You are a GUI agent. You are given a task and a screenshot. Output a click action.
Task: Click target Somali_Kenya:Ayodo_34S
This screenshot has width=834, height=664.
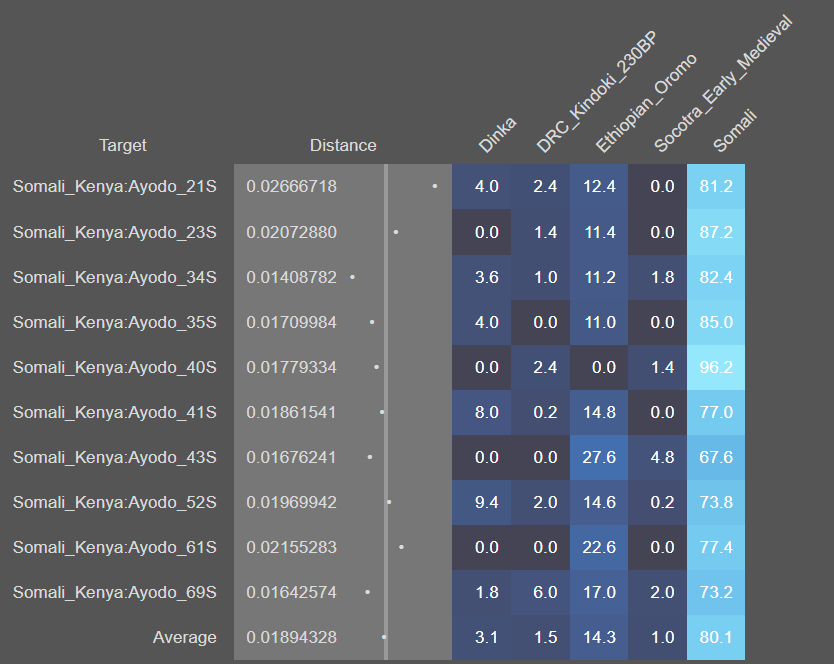pyautogui.click(x=114, y=277)
